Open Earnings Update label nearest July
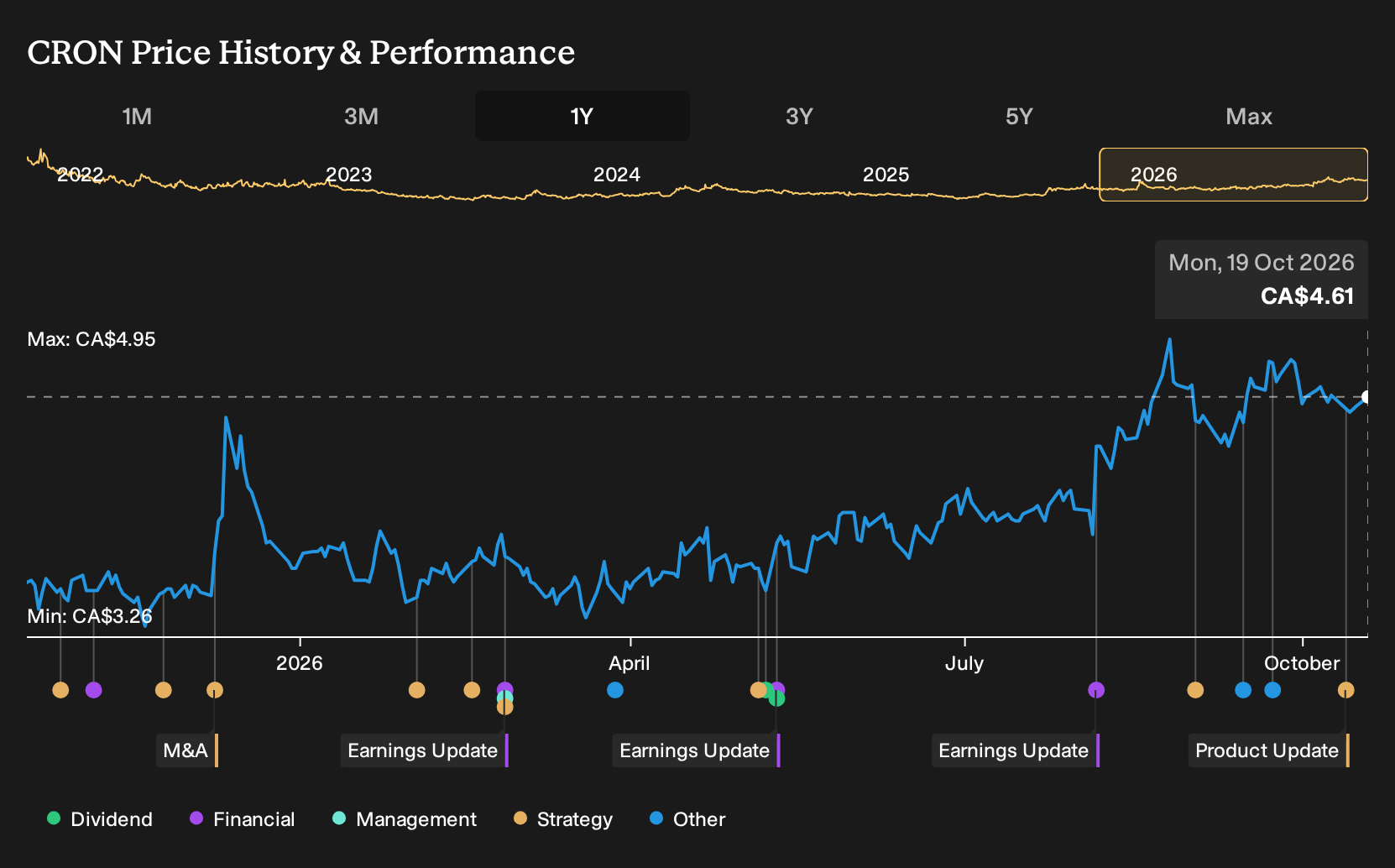The width and height of the screenshot is (1395, 868). point(1016,750)
